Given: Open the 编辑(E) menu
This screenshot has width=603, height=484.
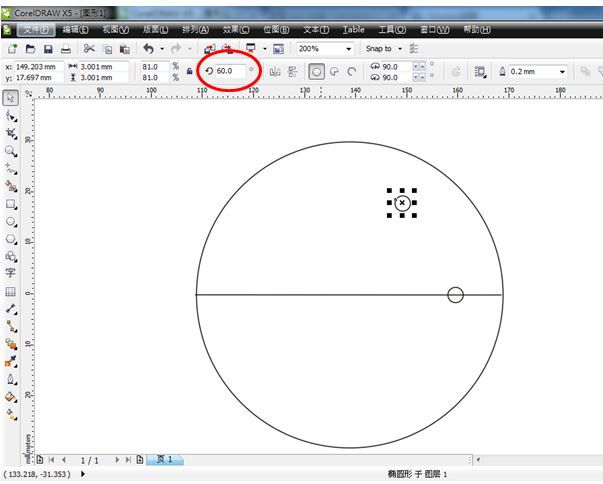Looking at the screenshot, I should 75,30.
